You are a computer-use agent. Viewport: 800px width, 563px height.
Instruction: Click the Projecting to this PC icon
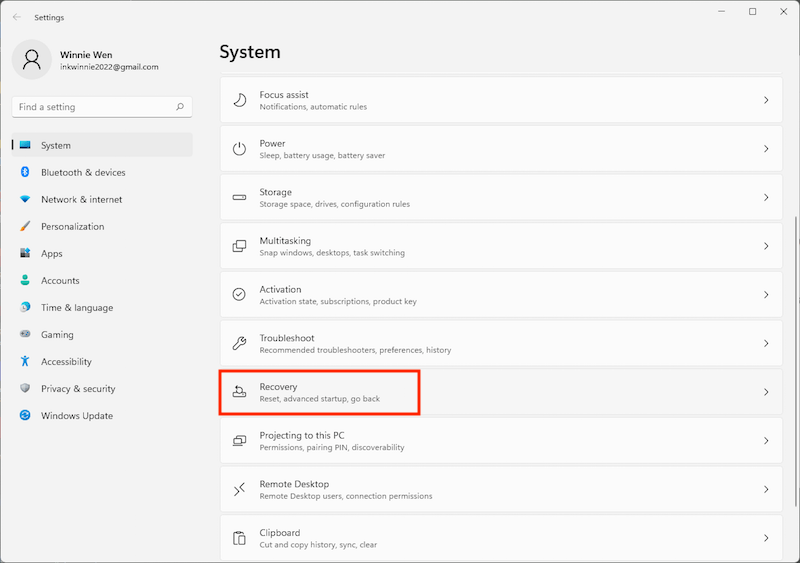[239, 440]
